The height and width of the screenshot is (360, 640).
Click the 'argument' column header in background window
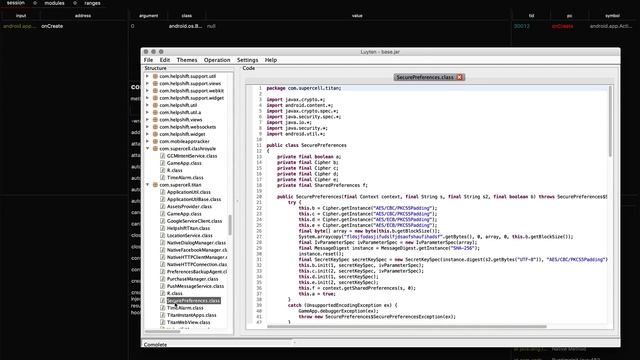click(149, 16)
